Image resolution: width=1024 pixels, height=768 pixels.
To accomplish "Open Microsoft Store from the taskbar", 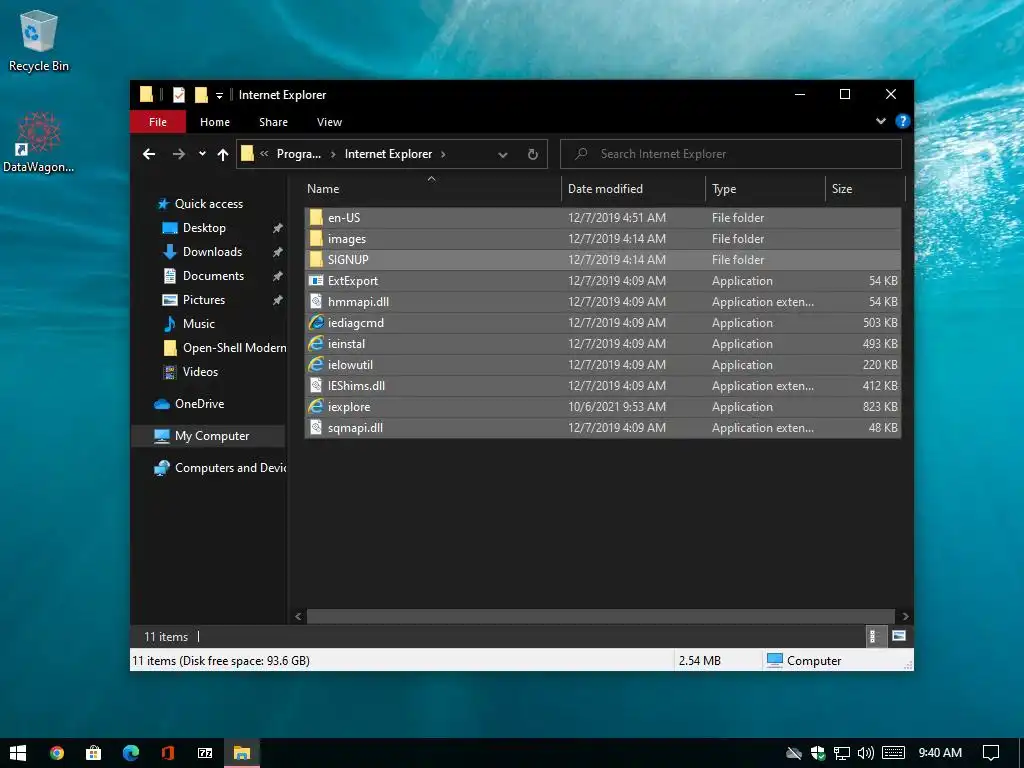I will (x=93, y=753).
